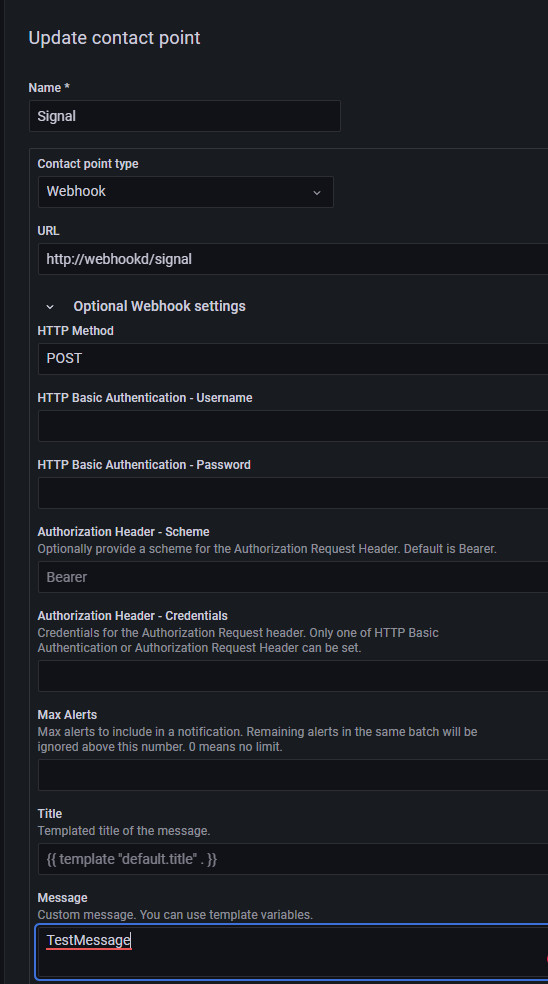Click the 'HTTP Method' label
548x984 pixels.
click(x=75, y=331)
